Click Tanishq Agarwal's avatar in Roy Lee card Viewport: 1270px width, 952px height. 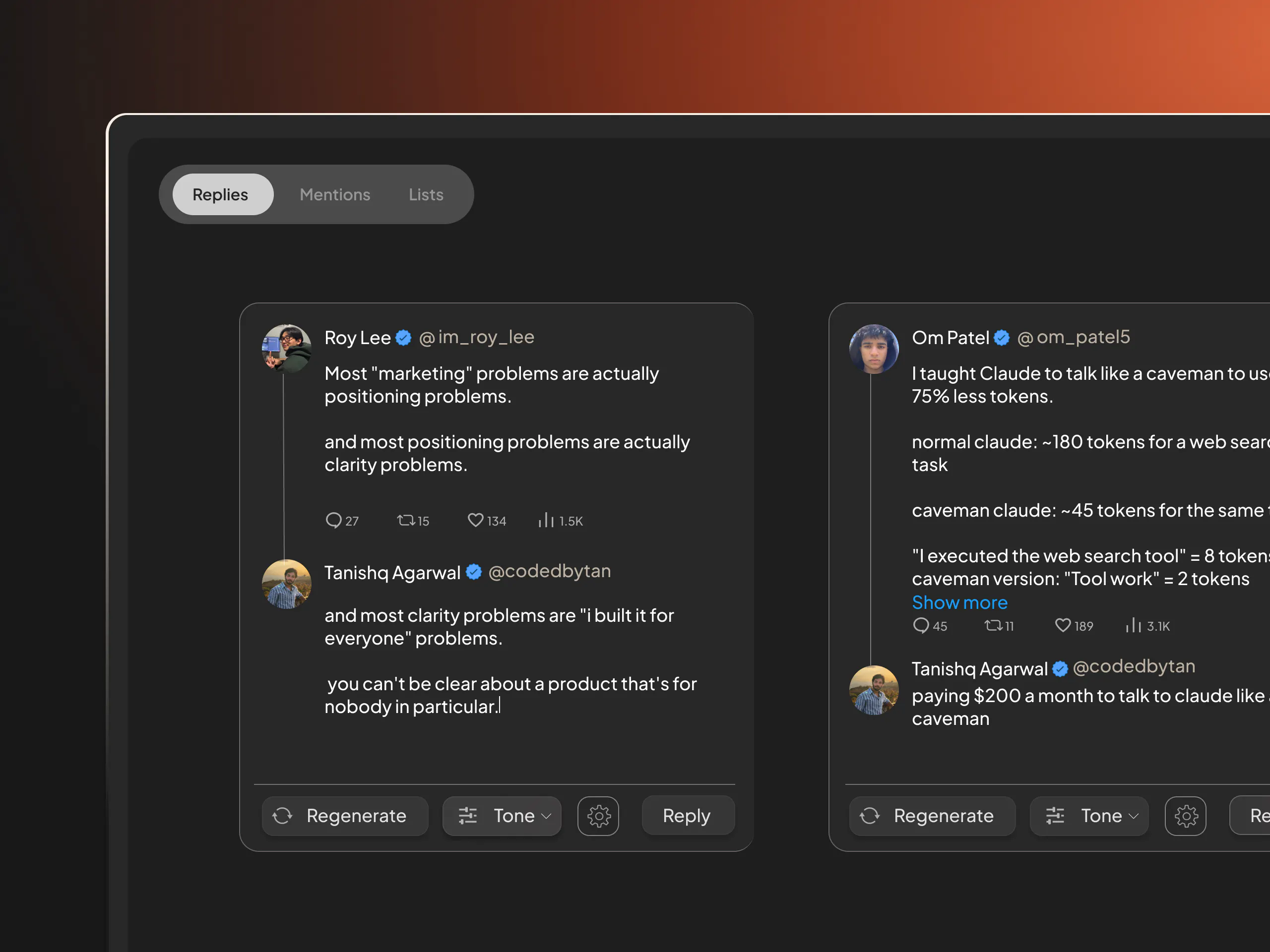point(287,584)
